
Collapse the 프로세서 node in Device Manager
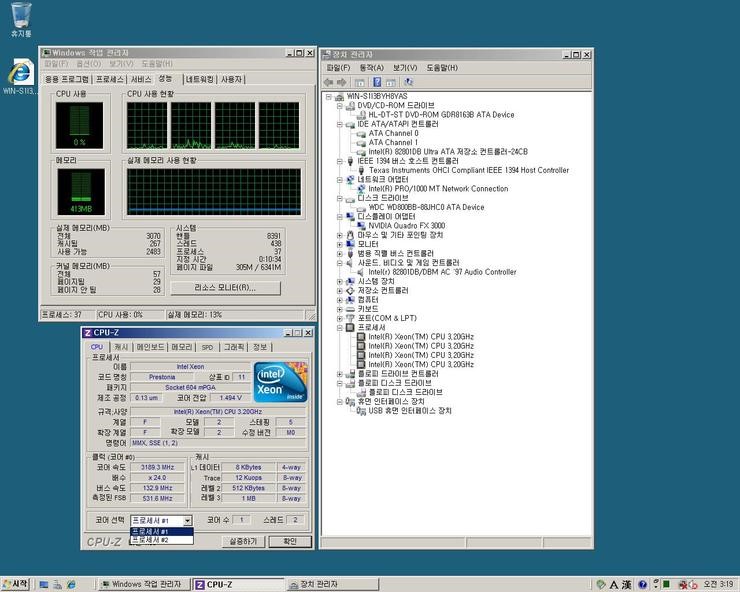[339, 327]
